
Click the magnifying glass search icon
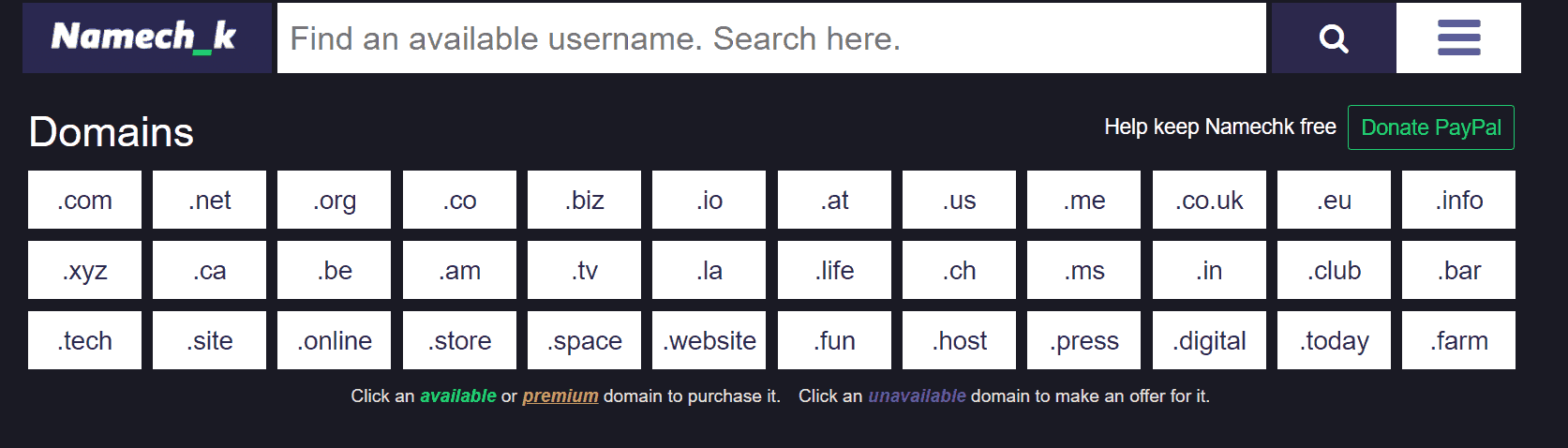[x=1334, y=38]
